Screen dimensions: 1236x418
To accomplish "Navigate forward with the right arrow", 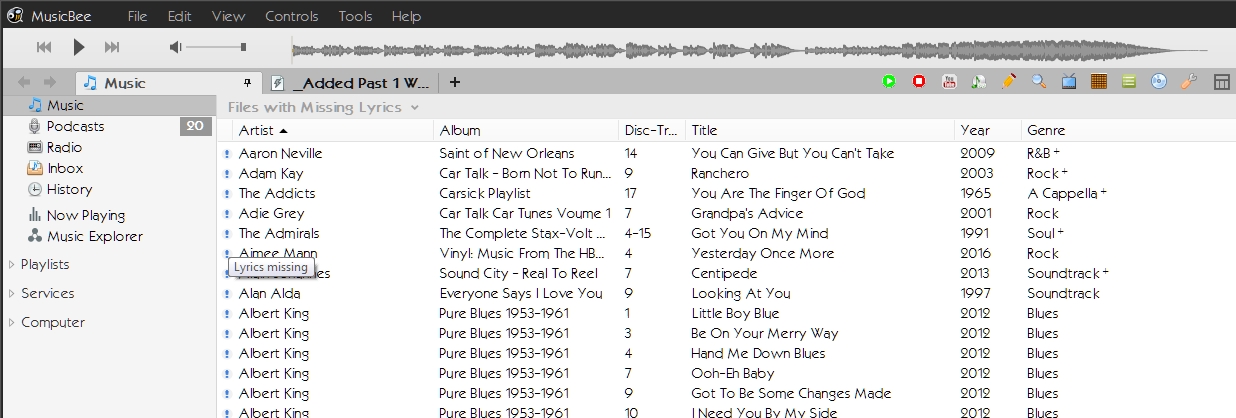I will (x=49, y=82).
